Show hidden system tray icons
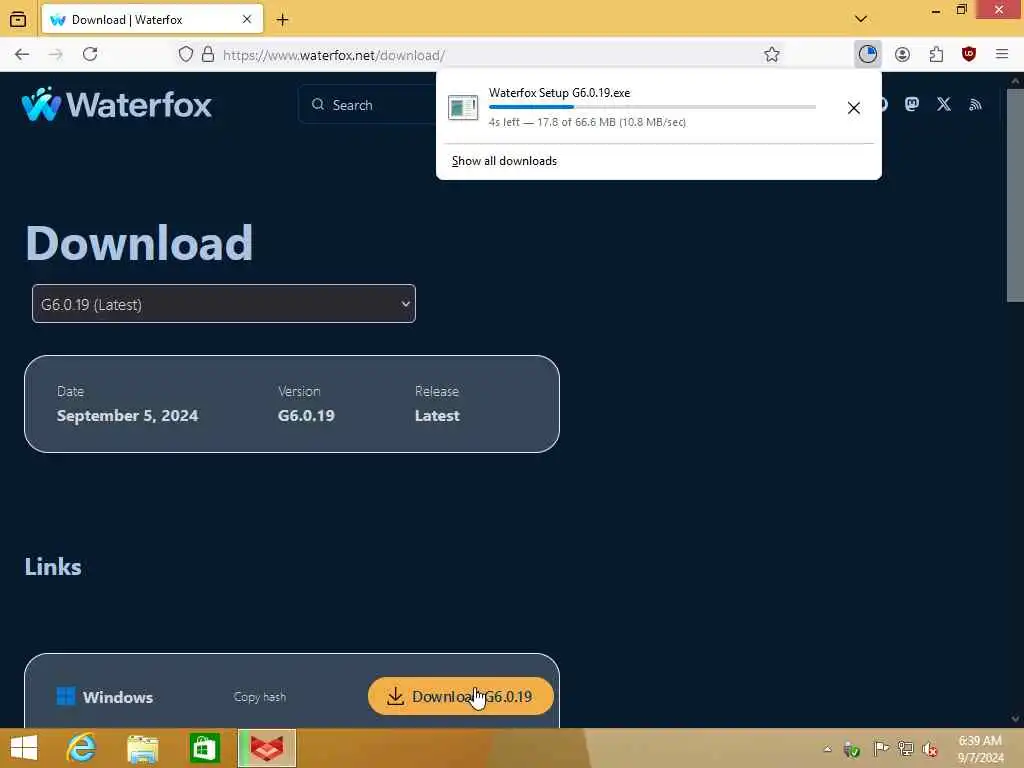 click(x=827, y=749)
